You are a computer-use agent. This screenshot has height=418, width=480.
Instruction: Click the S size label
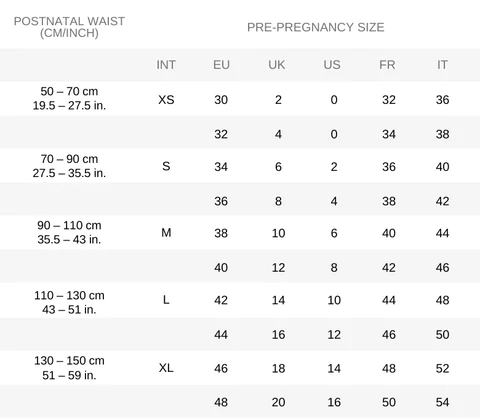click(166, 166)
